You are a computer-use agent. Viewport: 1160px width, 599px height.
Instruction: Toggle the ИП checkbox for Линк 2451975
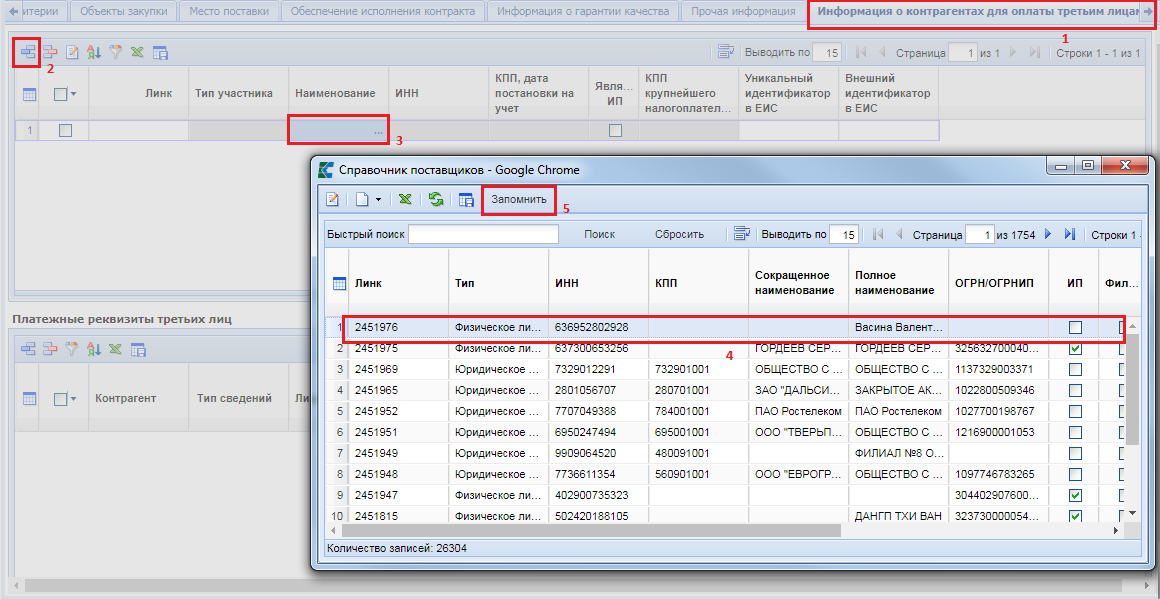tap(1075, 348)
